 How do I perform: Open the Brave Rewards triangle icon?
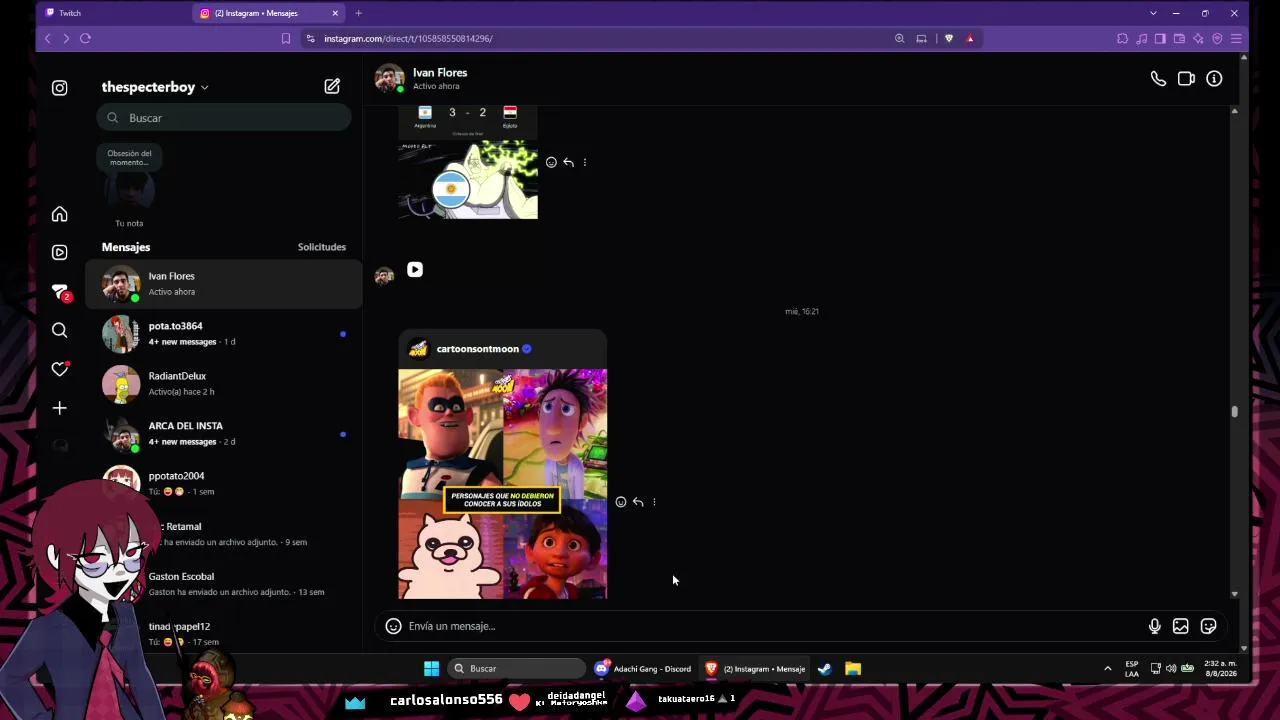click(970, 39)
